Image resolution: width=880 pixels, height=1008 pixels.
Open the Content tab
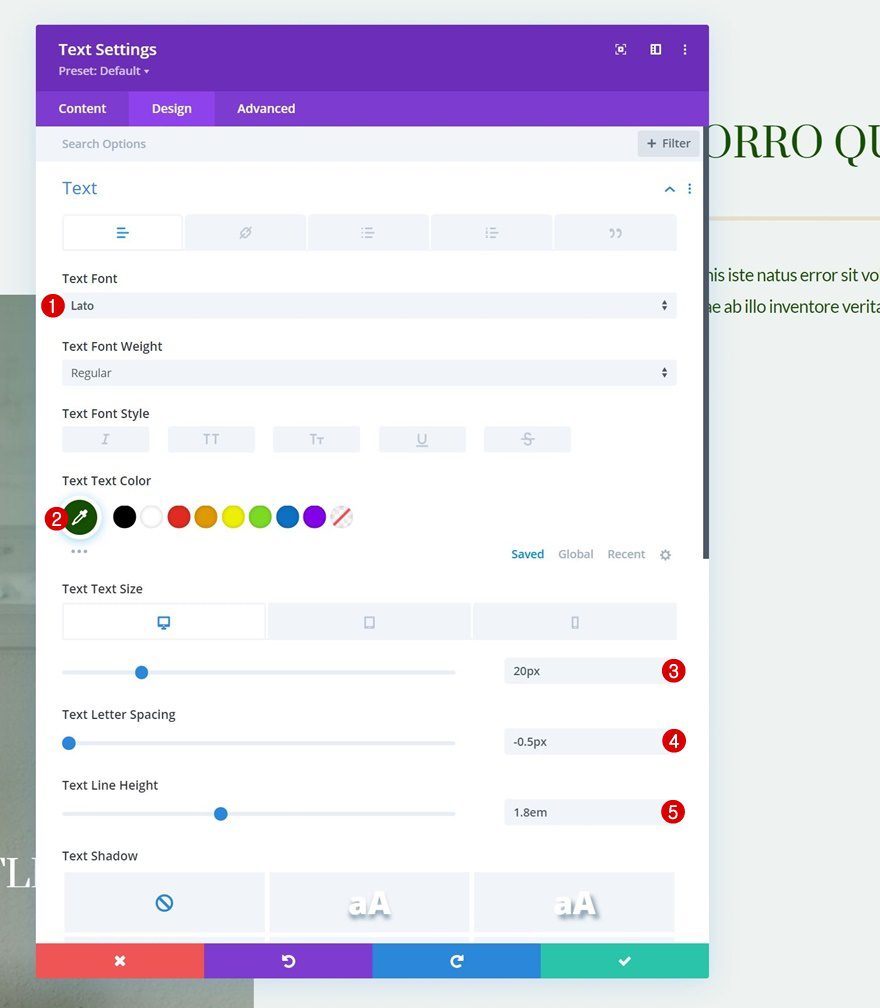81,108
